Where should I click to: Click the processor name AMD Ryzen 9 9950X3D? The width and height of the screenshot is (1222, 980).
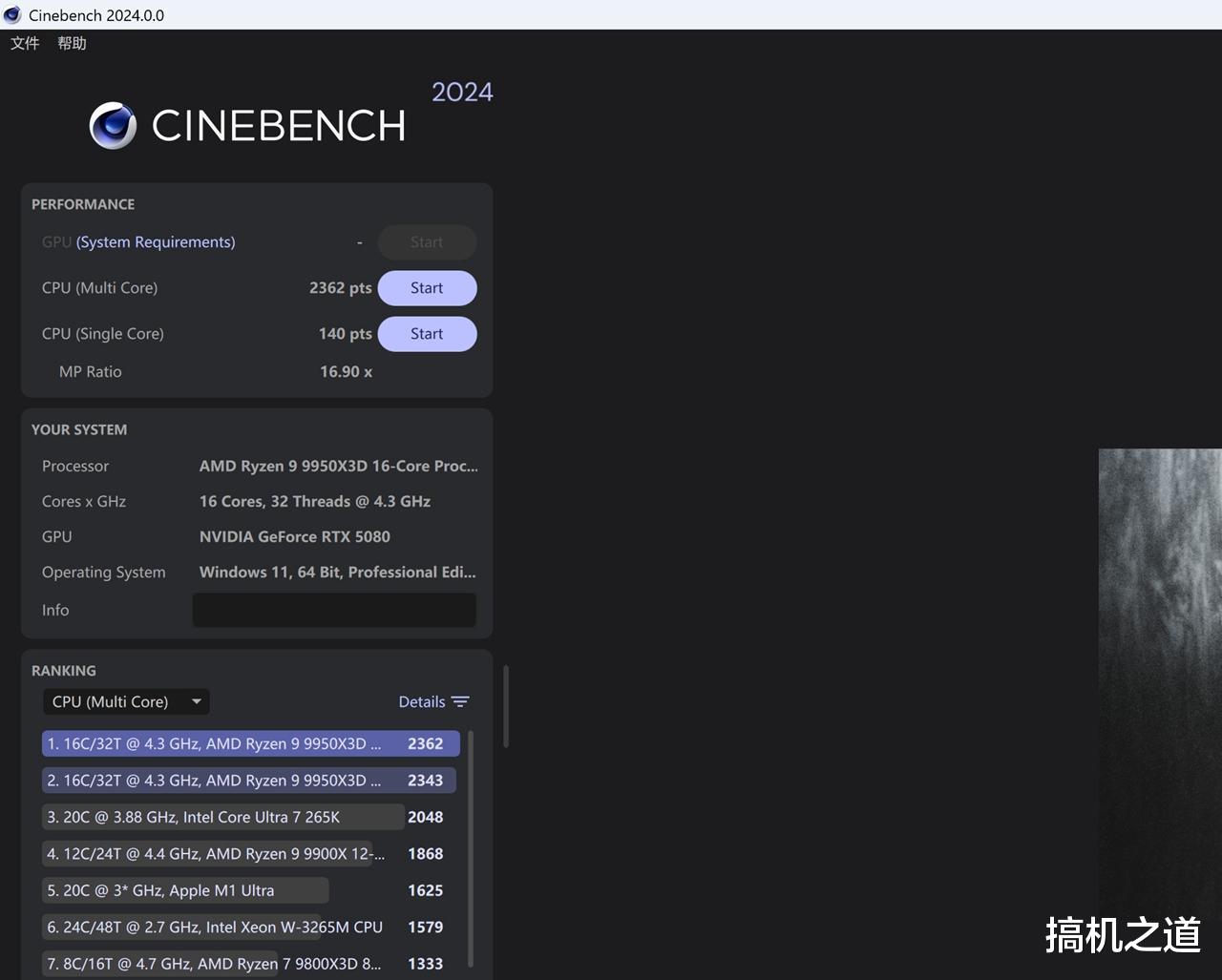(339, 466)
